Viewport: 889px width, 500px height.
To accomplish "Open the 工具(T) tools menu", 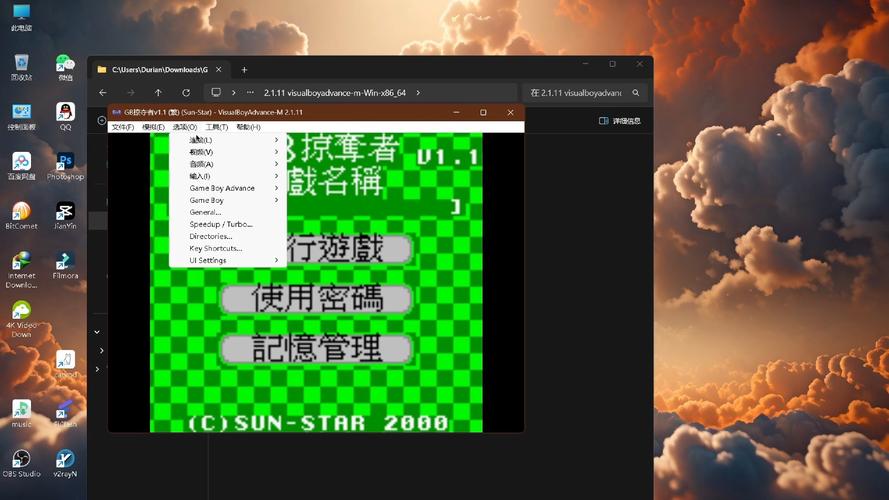I will tap(217, 127).
